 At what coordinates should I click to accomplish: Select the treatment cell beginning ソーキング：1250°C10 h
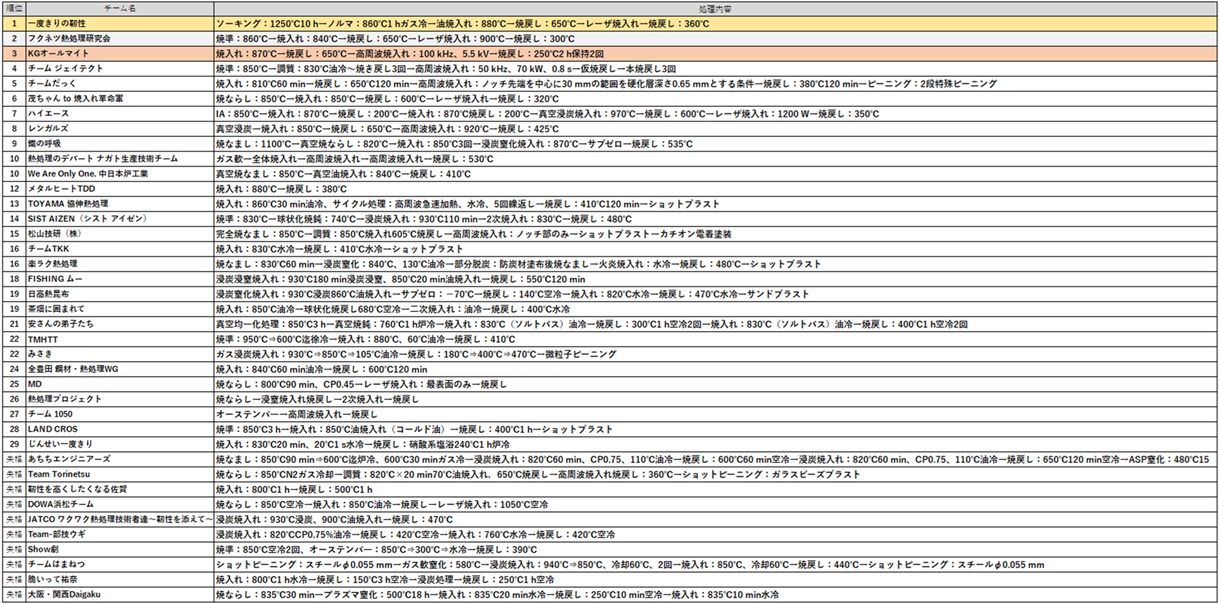[715, 22]
